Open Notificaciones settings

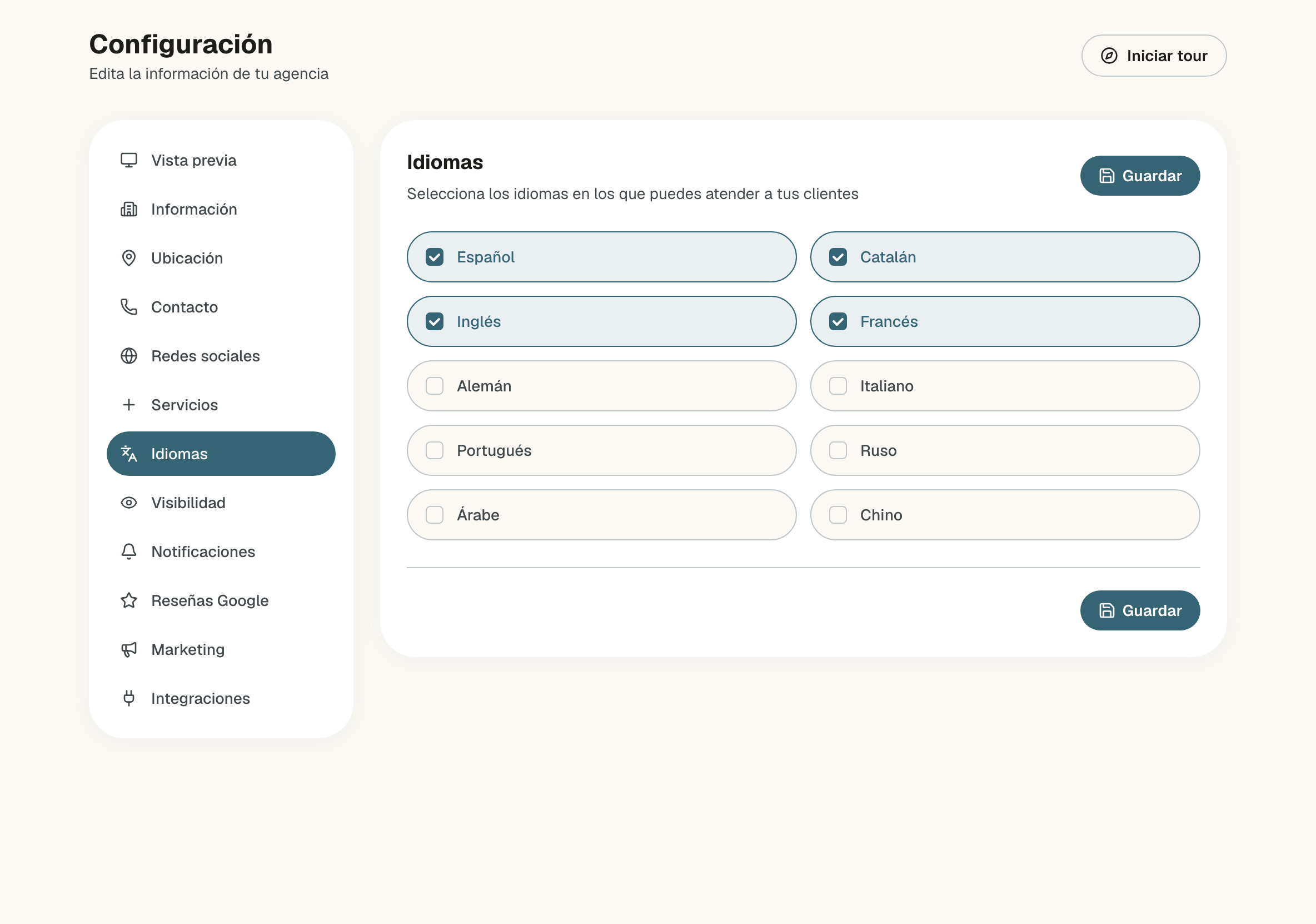click(221, 552)
